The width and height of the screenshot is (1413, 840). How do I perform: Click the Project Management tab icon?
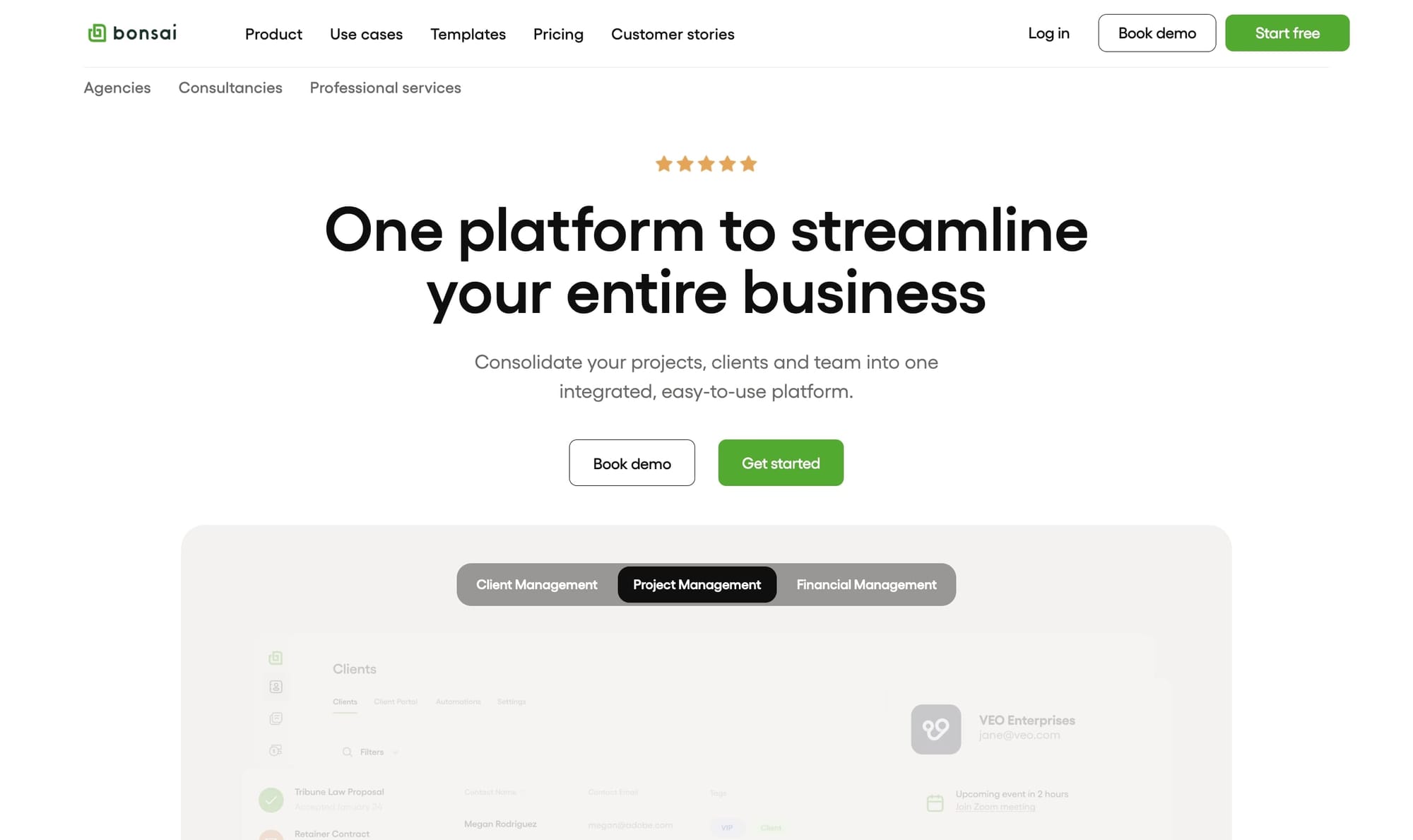pyautogui.click(x=697, y=583)
